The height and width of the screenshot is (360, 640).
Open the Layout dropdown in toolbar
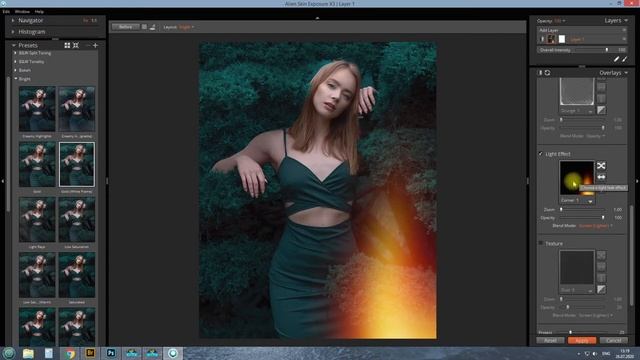tap(187, 27)
